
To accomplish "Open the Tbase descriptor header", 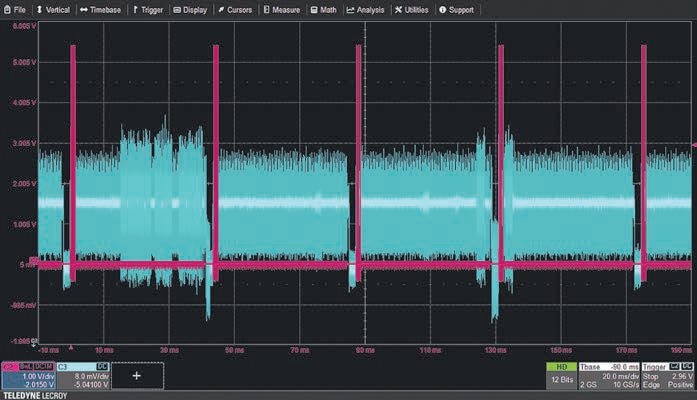I will [590, 367].
